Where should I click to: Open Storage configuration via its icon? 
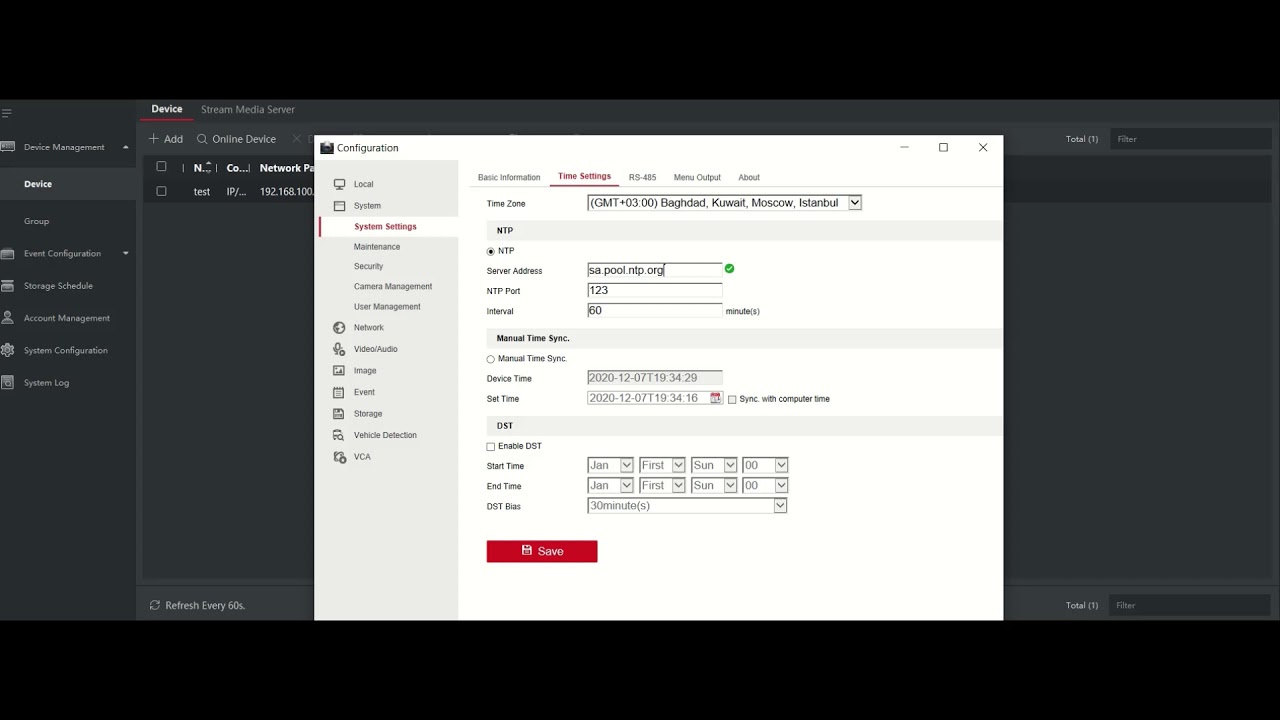(x=340, y=413)
